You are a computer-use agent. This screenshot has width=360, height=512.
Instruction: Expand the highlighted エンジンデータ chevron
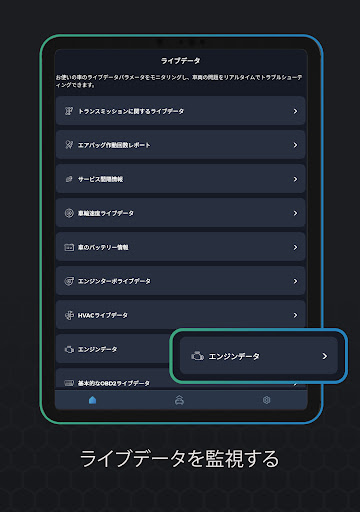pos(325,356)
